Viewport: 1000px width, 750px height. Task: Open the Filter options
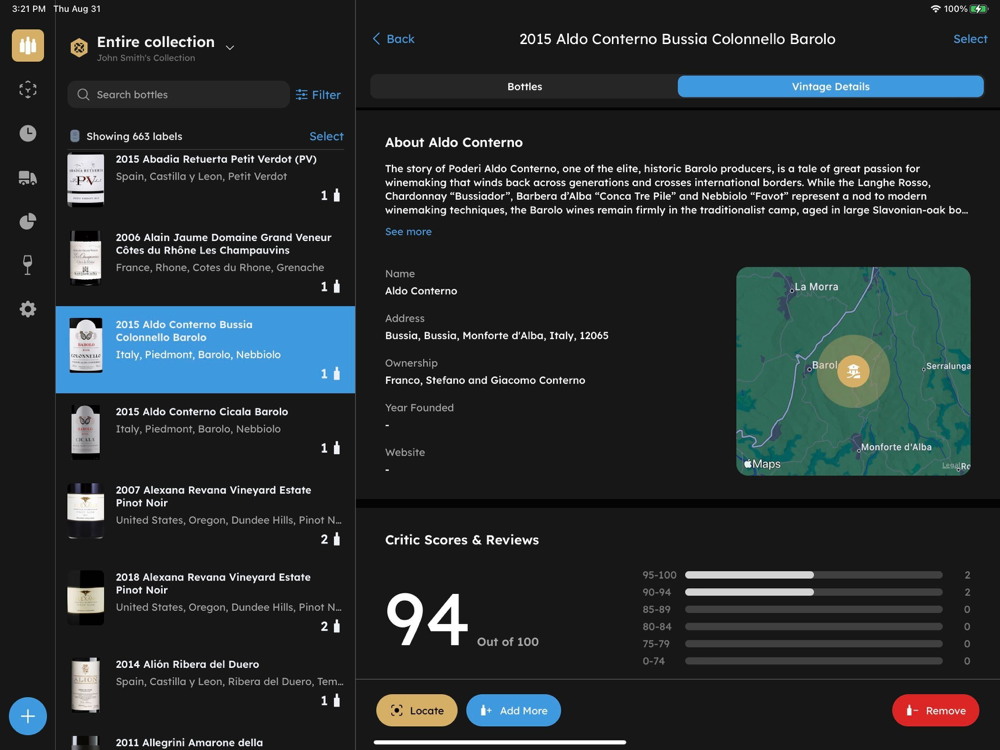point(318,94)
